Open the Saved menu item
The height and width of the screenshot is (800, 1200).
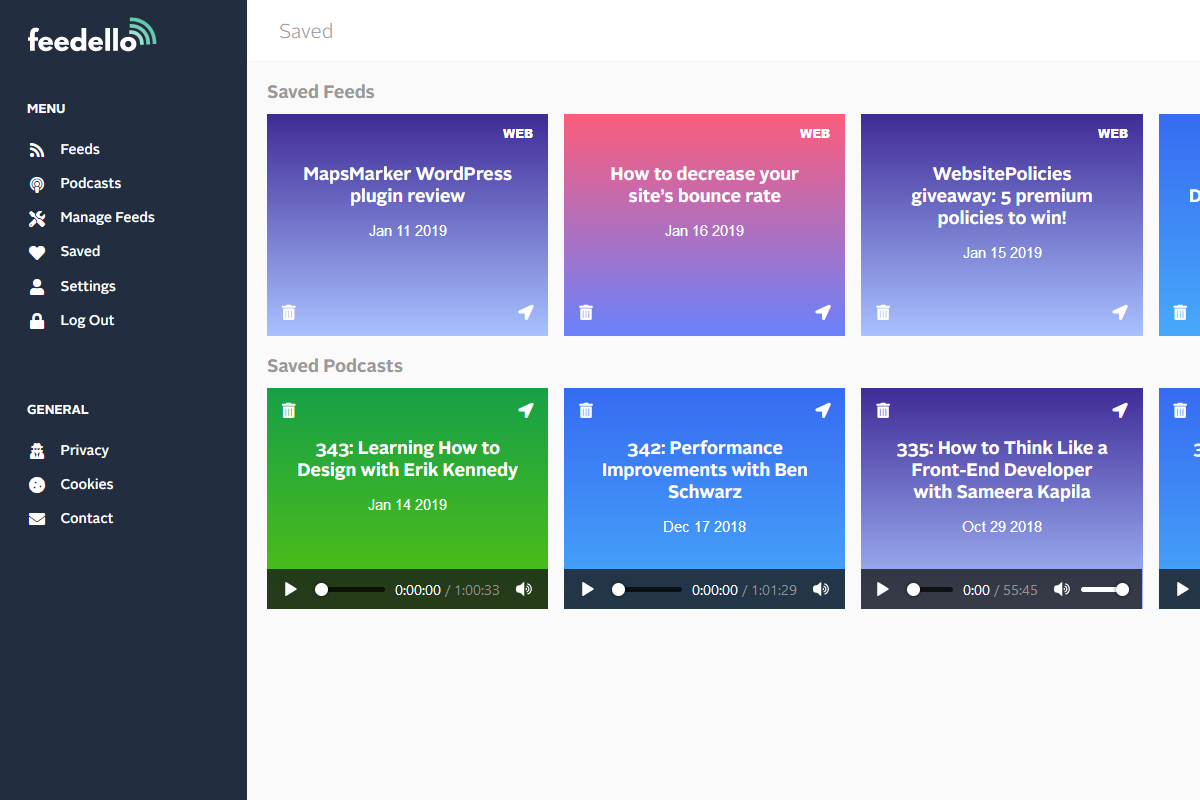pyautogui.click(x=80, y=252)
